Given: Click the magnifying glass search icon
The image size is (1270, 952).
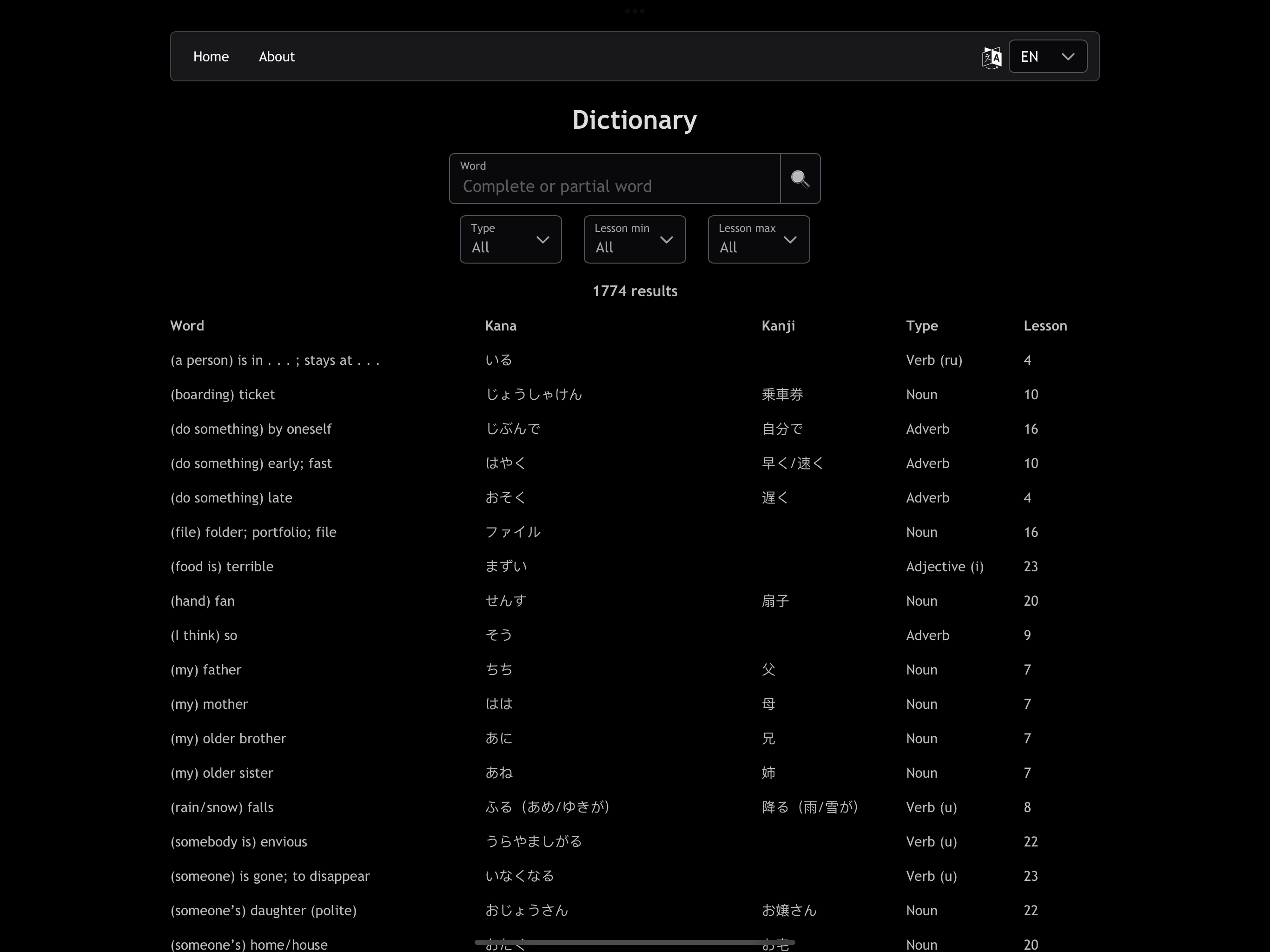Looking at the screenshot, I should point(800,178).
